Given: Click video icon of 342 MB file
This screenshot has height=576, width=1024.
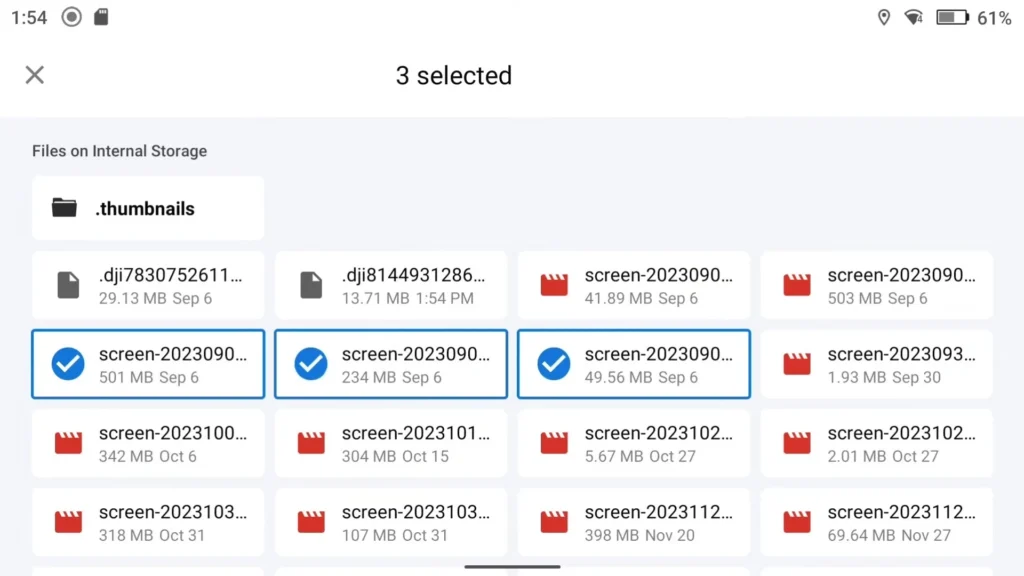Looking at the screenshot, I should (68, 443).
